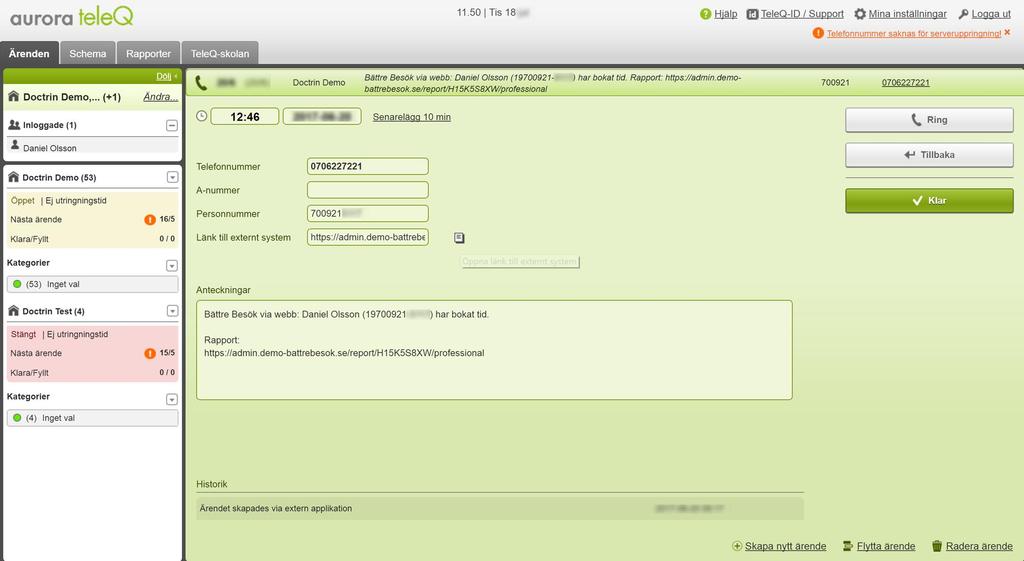
Task: Click the 0706227221 number link in header
Action: click(905, 82)
